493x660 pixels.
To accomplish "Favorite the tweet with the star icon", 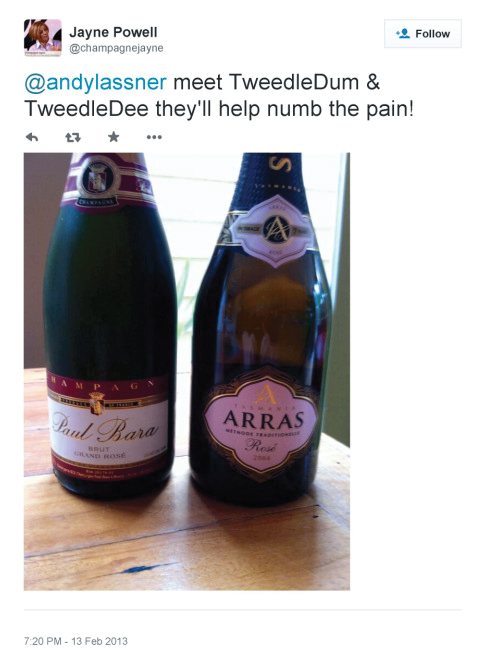I will [x=113, y=136].
